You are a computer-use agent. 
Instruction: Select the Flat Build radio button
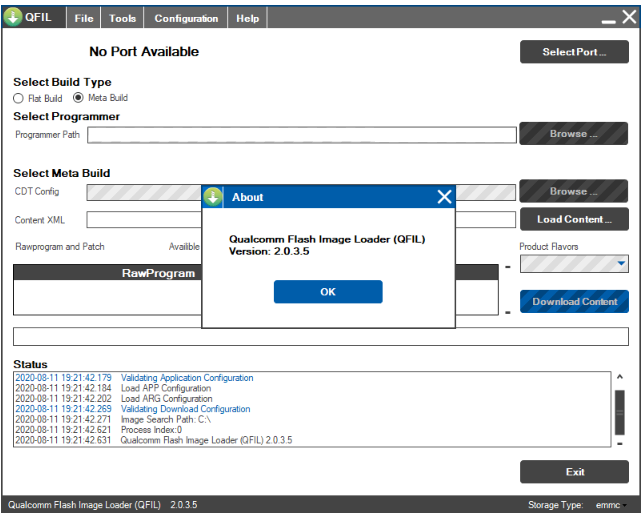tap(18, 99)
